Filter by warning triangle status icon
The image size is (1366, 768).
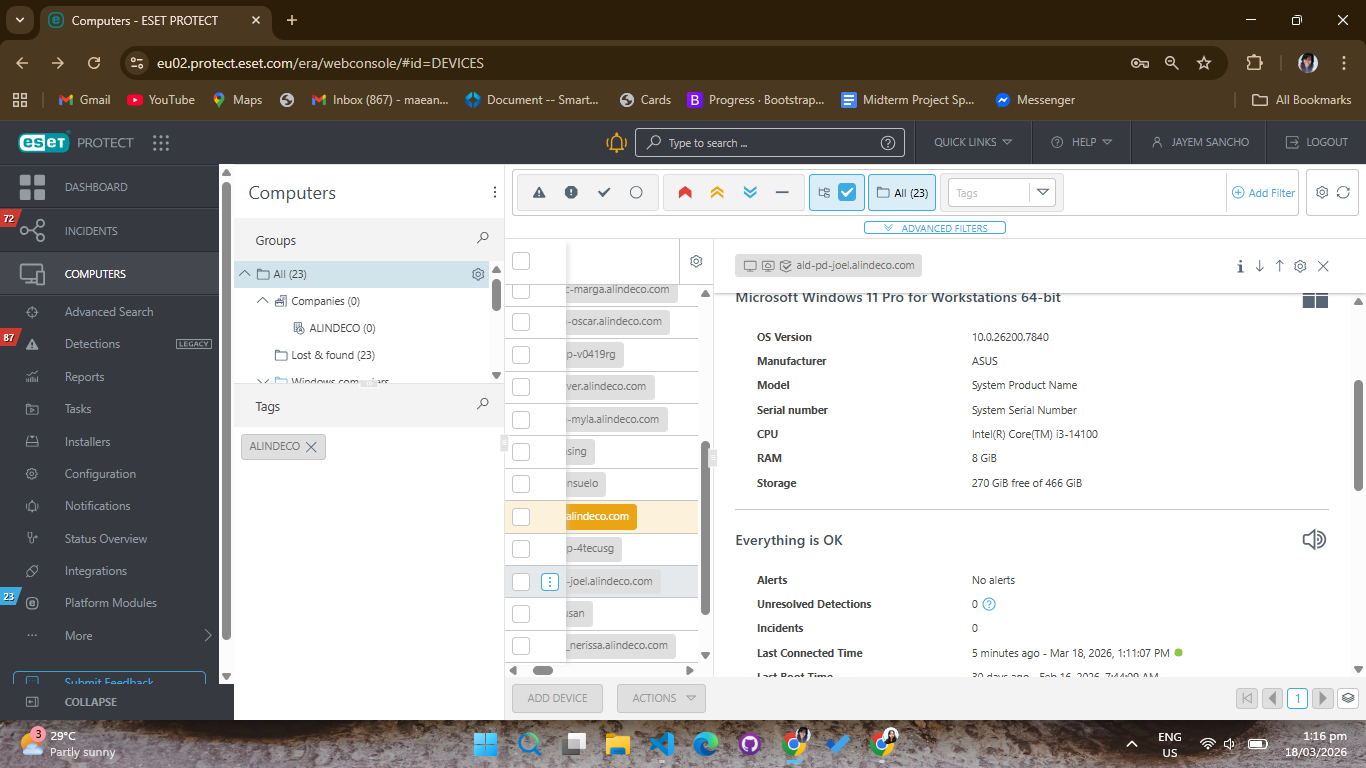539,192
